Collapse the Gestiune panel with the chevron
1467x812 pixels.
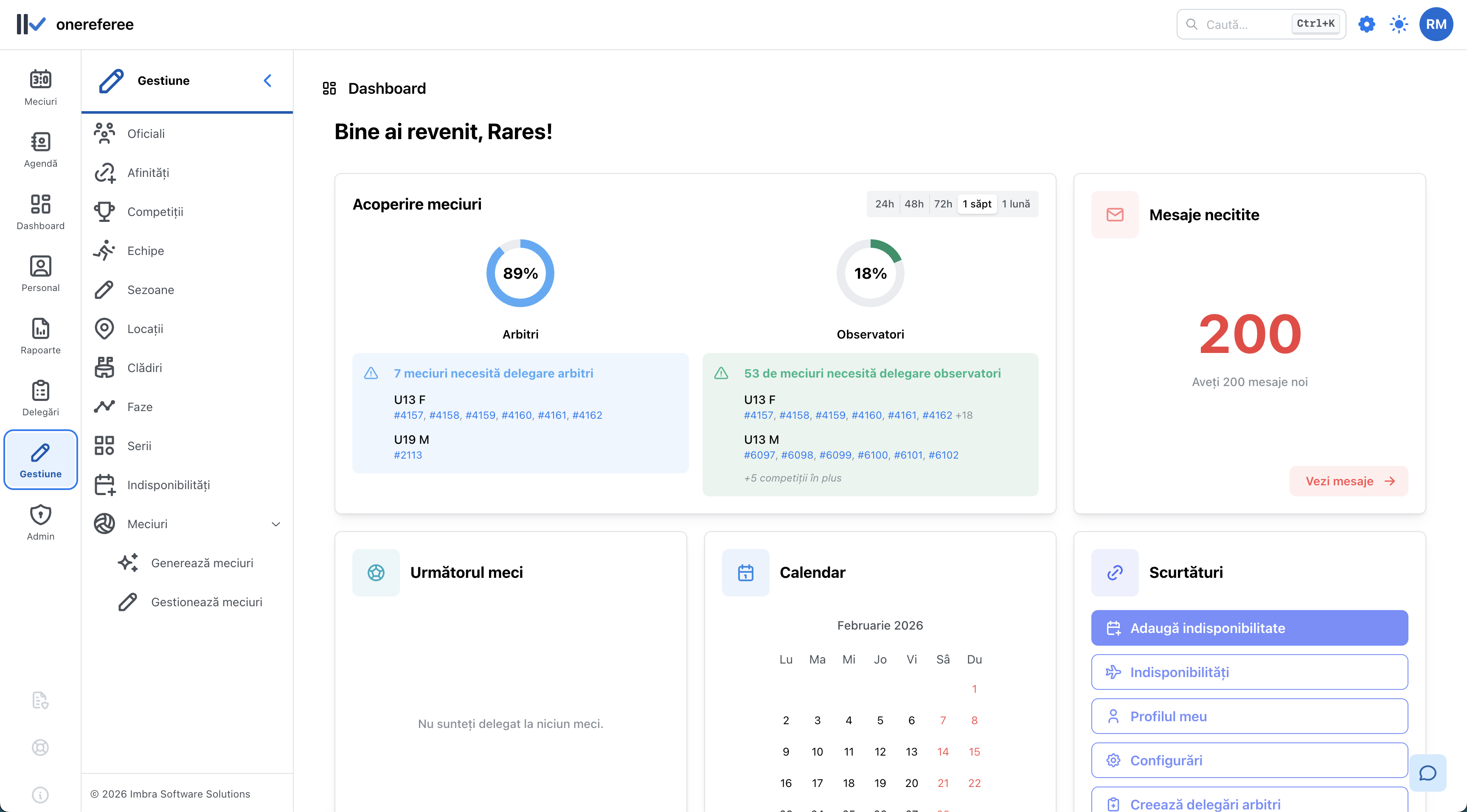coord(268,80)
